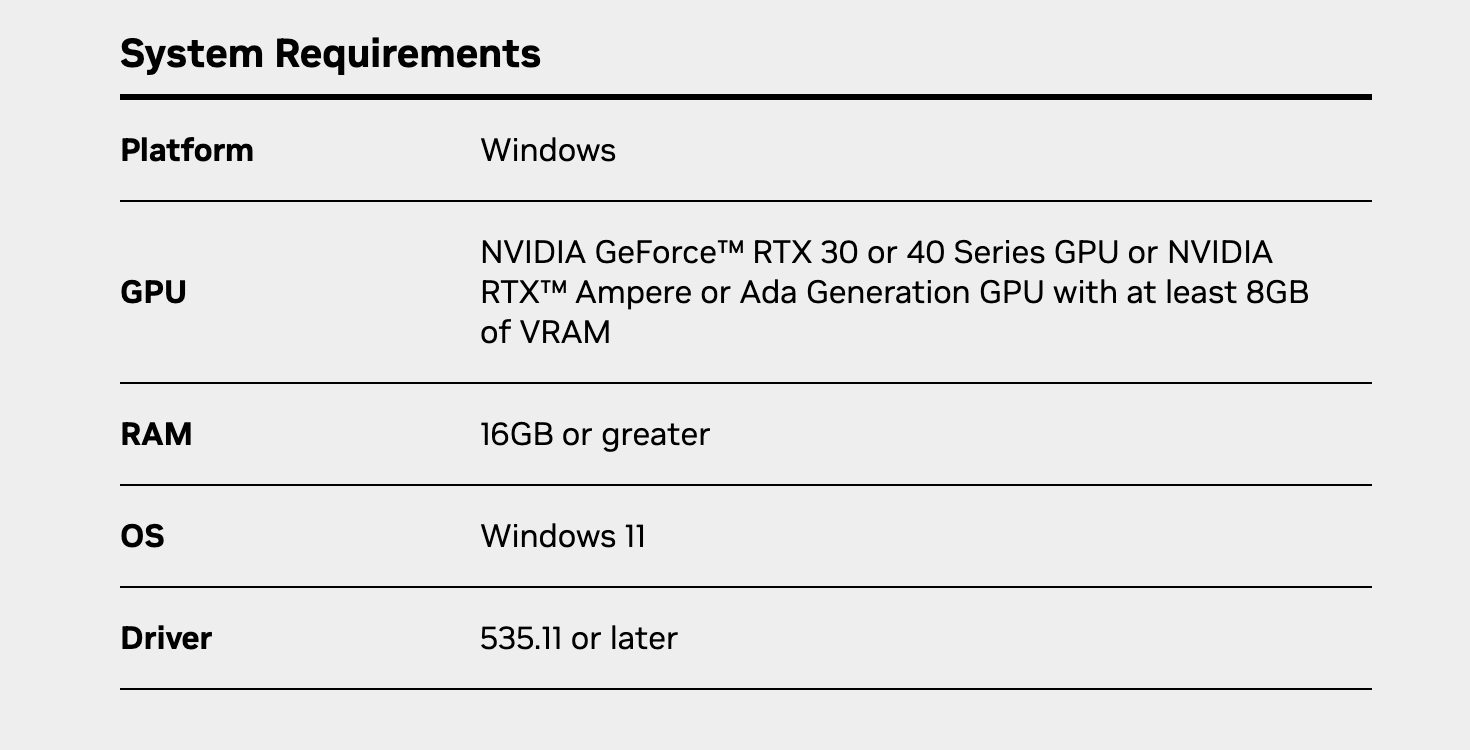Click the divider line between Platform and GPU
1470x750 pixels.
point(746,201)
